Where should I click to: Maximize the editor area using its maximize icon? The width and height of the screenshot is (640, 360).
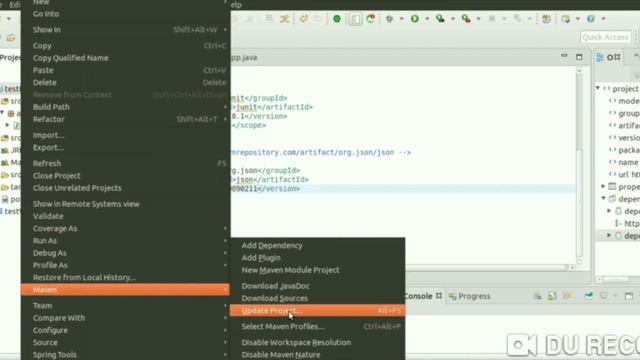point(579,57)
